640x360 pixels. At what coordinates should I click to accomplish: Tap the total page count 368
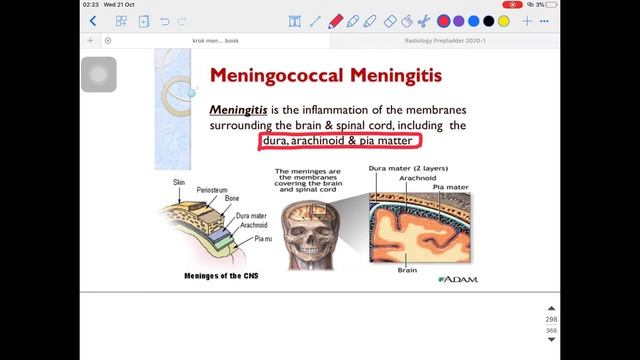tap(551, 331)
